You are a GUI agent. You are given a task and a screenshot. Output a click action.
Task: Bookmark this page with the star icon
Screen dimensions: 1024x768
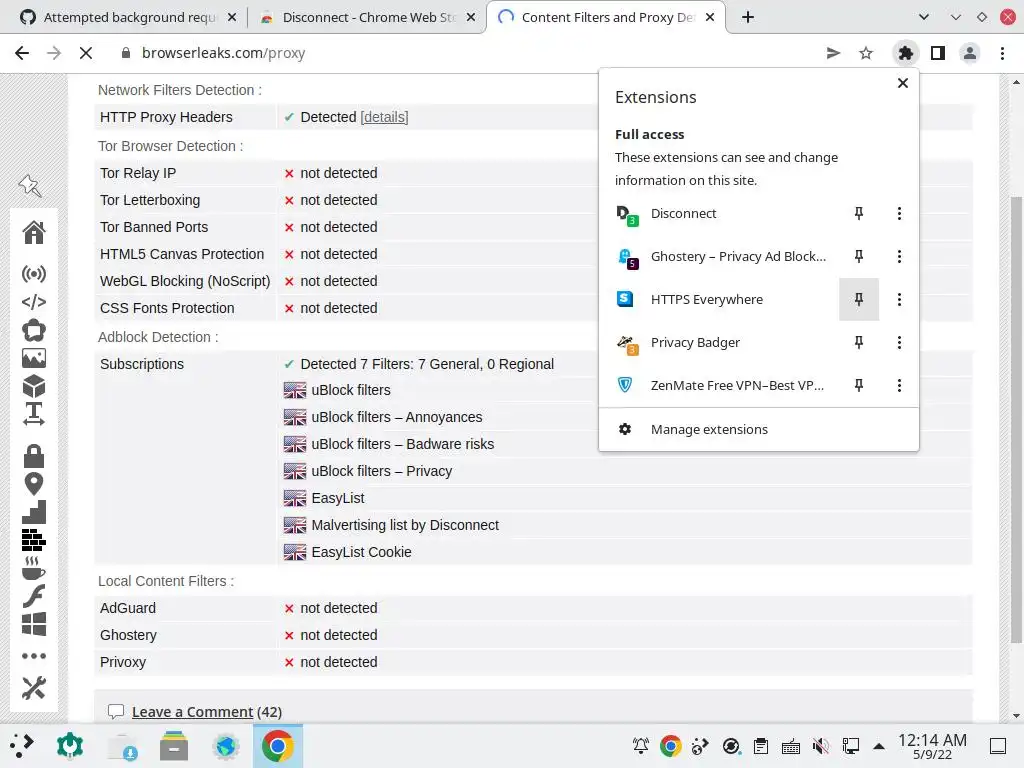pyautogui.click(x=866, y=53)
